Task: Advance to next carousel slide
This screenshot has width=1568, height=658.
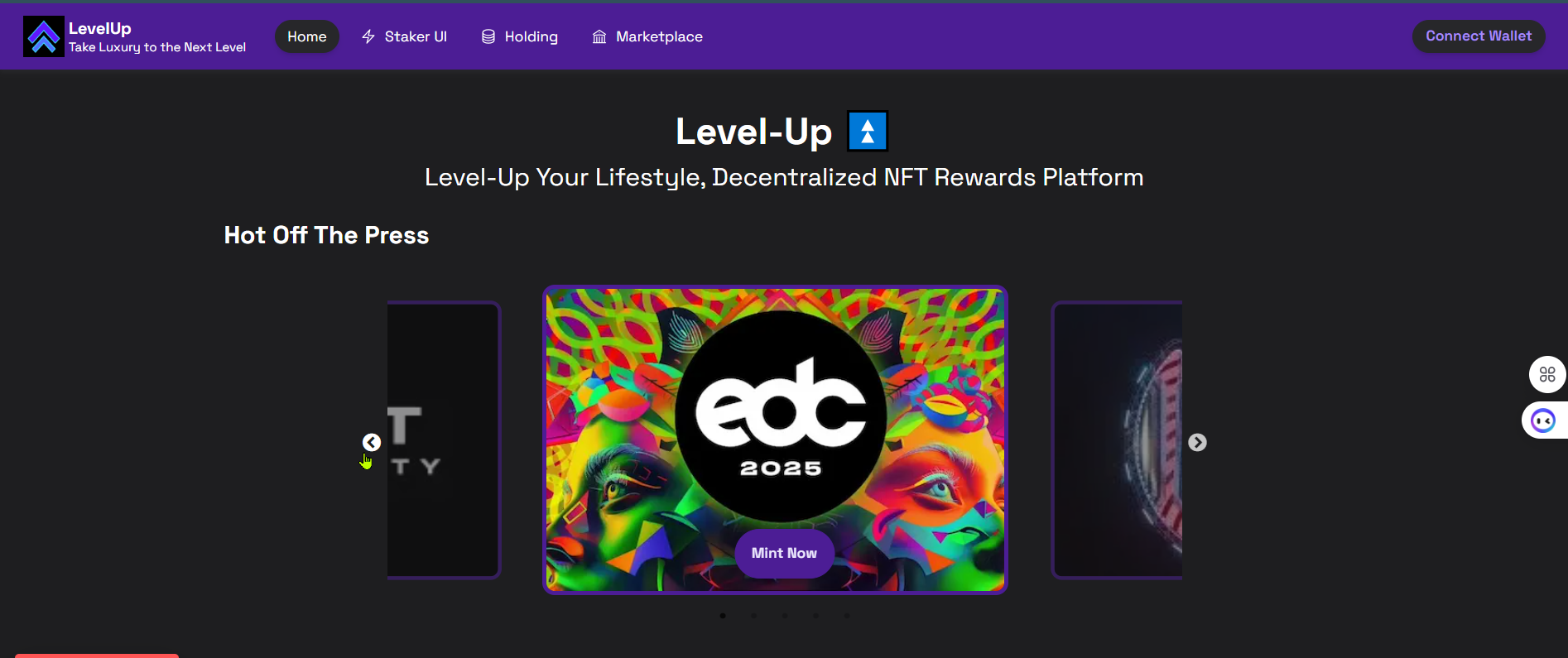Action: coord(1197,443)
